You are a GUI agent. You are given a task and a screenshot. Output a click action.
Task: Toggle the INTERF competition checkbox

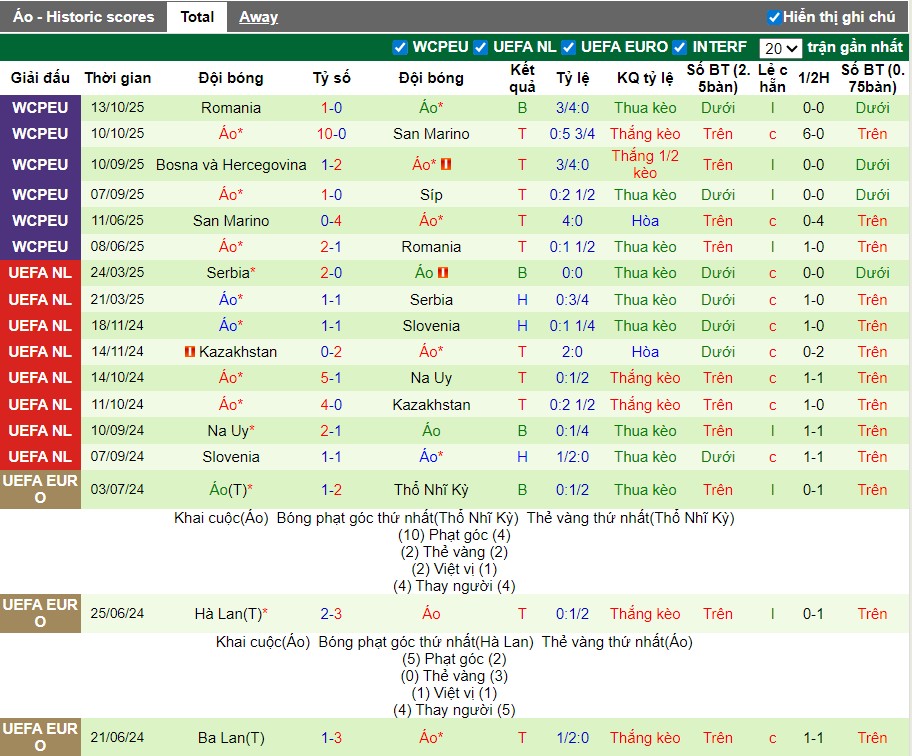coord(680,47)
